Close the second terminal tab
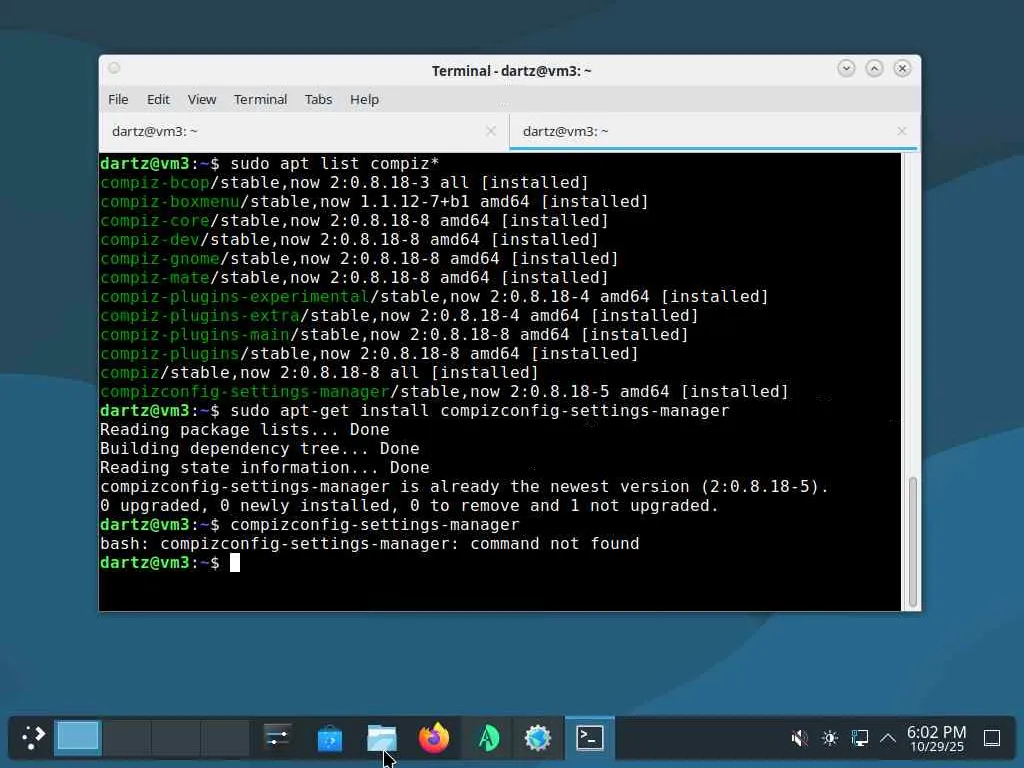This screenshot has width=1024, height=768. click(902, 131)
